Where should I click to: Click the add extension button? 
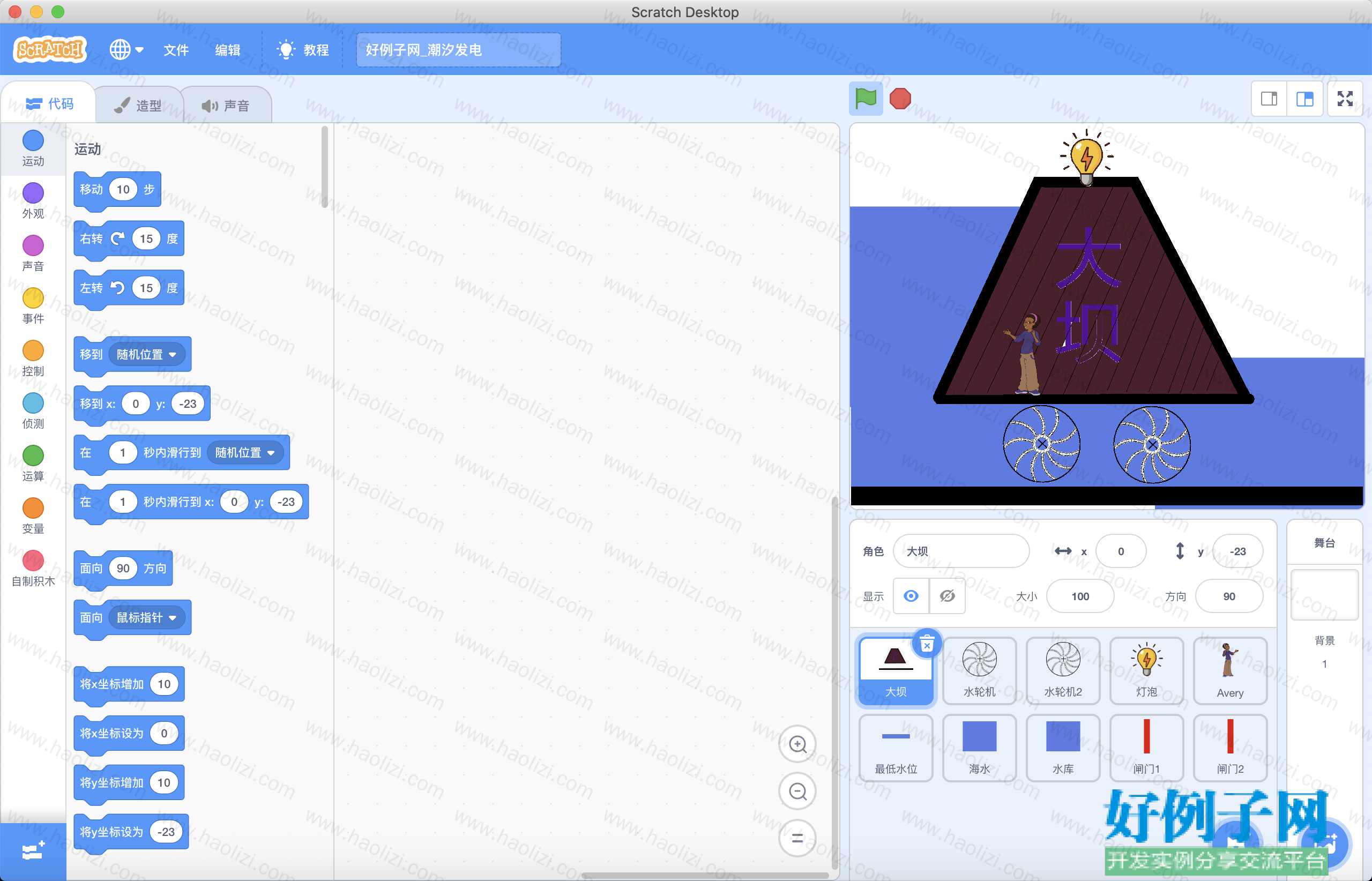pyautogui.click(x=33, y=851)
